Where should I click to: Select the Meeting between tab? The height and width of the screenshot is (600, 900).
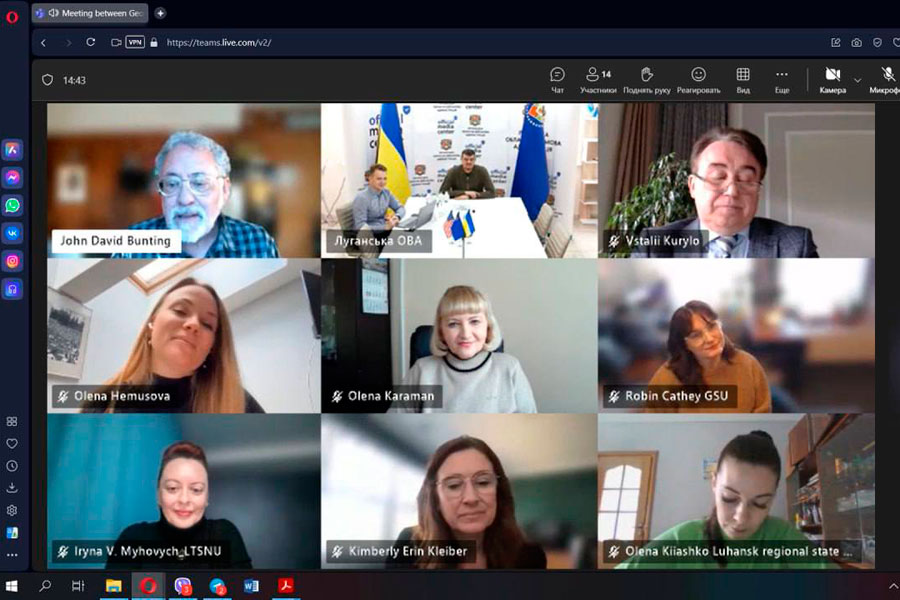(x=90, y=13)
